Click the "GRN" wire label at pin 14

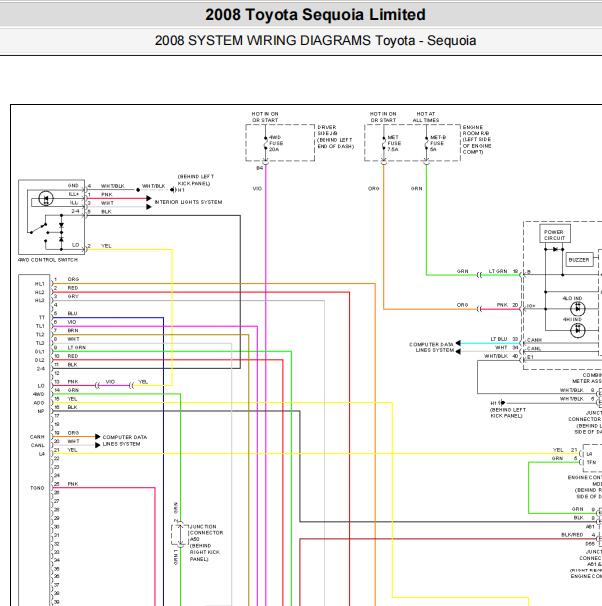coord(73,390)
